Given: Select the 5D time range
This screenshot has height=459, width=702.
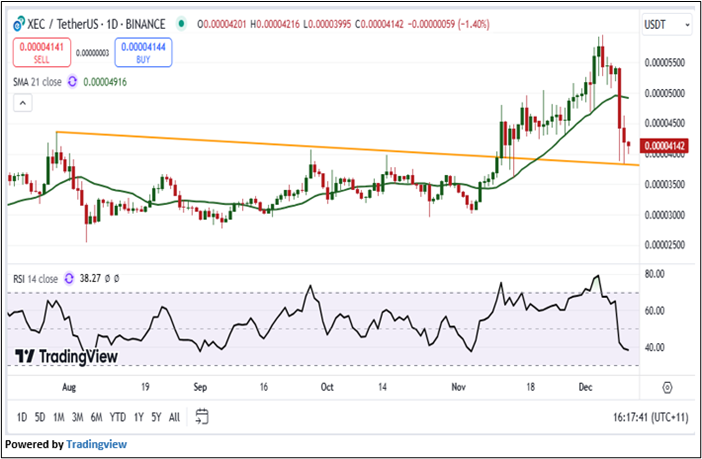Looking at the screenshot, I should point(40,417).
